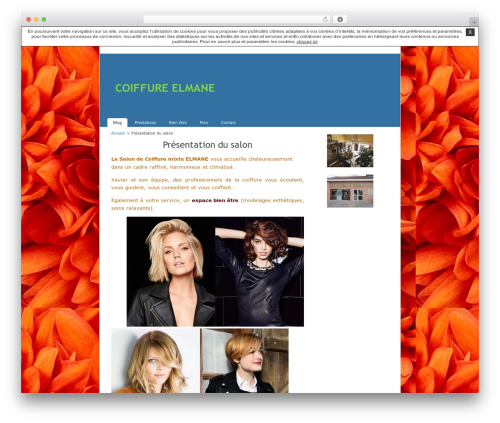Click the short-haired model by wooden door photo
This screenshot has width=500, height=423.
tap(245, 361)
